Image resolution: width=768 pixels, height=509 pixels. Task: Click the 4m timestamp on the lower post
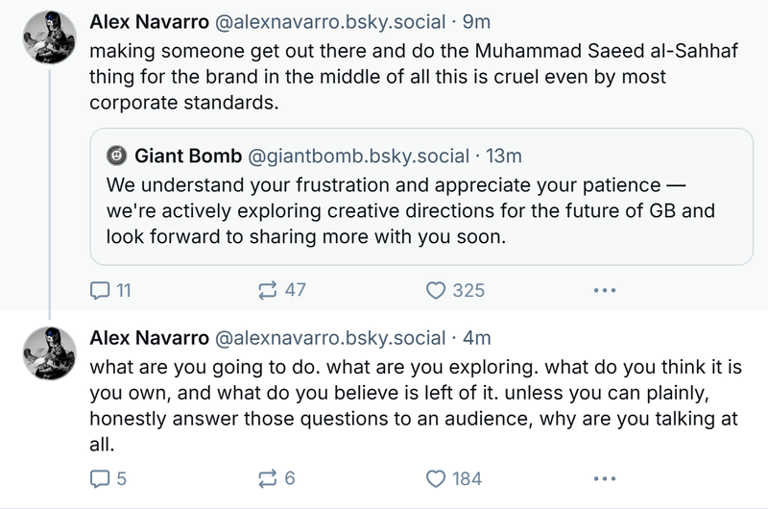click(x=476, y=337)
